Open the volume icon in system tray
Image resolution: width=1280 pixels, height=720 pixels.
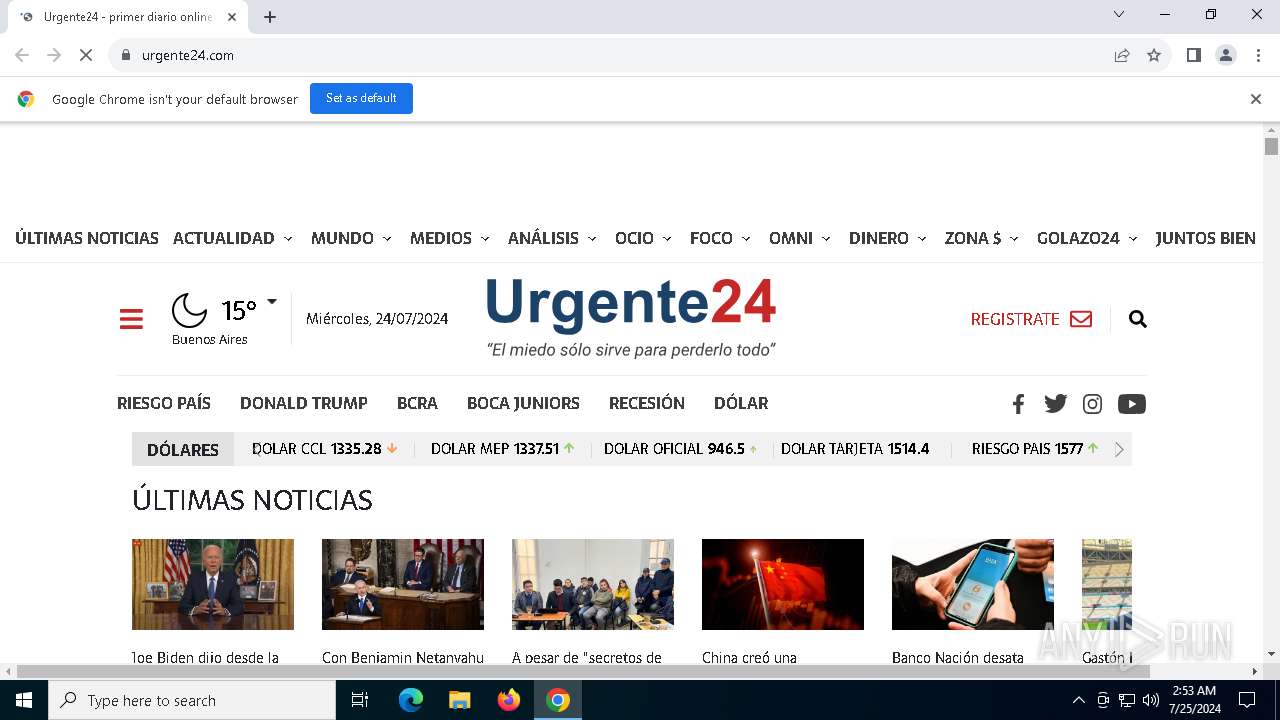point(1150,700)
